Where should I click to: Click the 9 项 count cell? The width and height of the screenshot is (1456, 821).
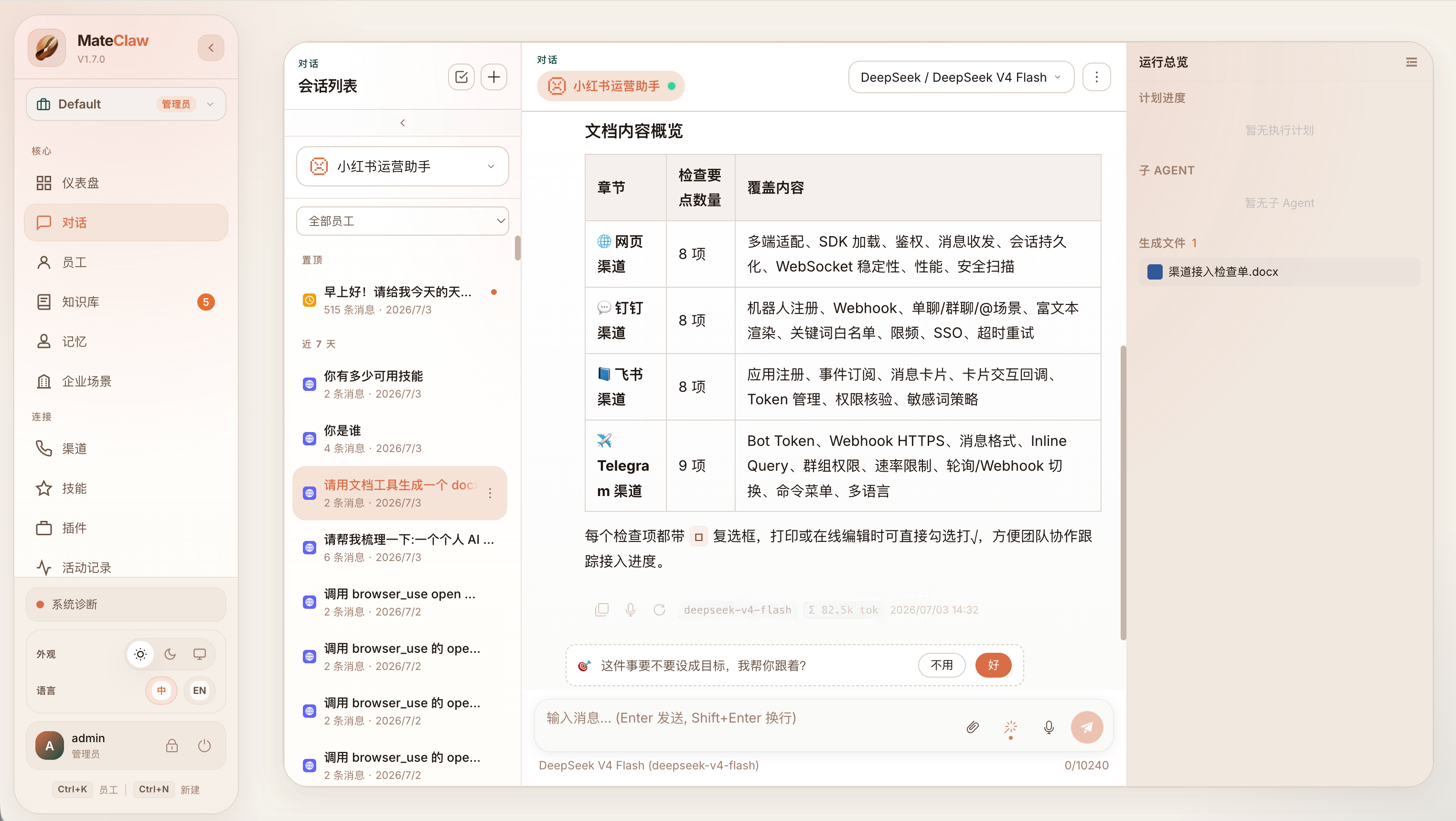(700, 465)
